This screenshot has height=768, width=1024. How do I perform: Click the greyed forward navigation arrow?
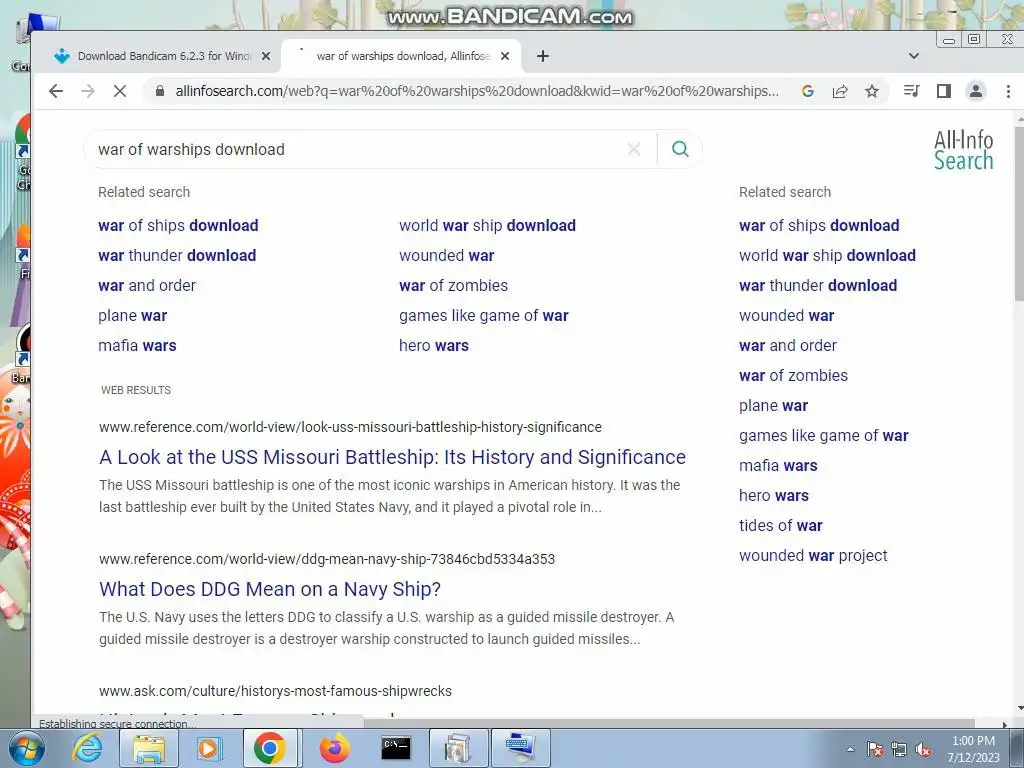pyautogui.click(x=88, y=91)
